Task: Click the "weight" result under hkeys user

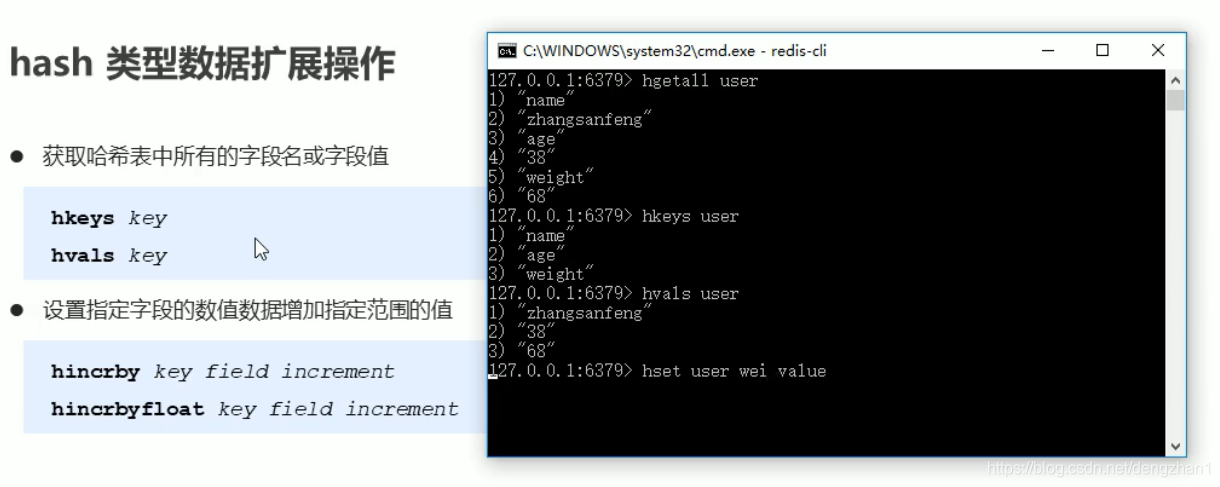Action: (x=557, y=274)
